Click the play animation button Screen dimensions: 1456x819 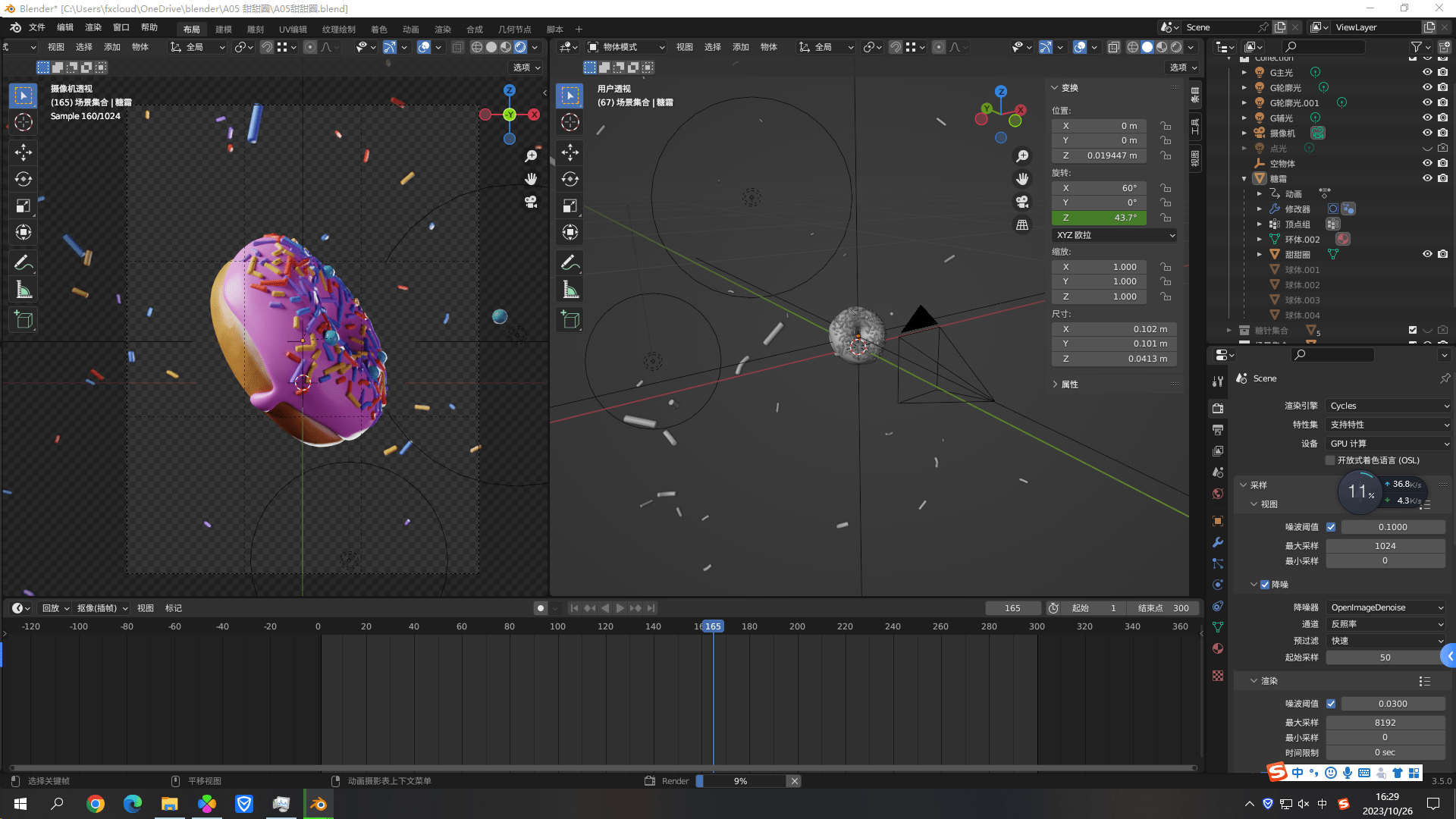(x=620, y=608)
